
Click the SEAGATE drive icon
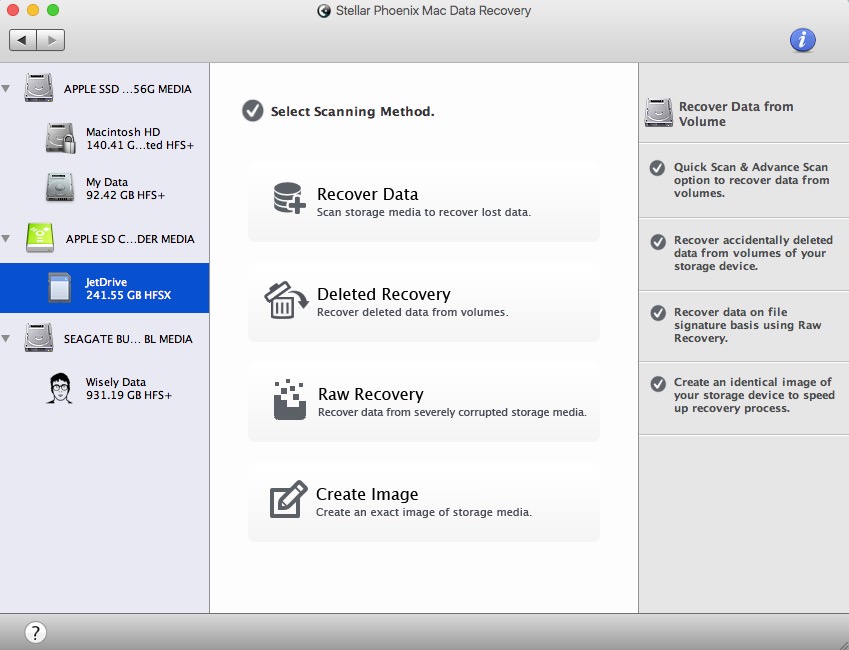click(x=39, y=337)
